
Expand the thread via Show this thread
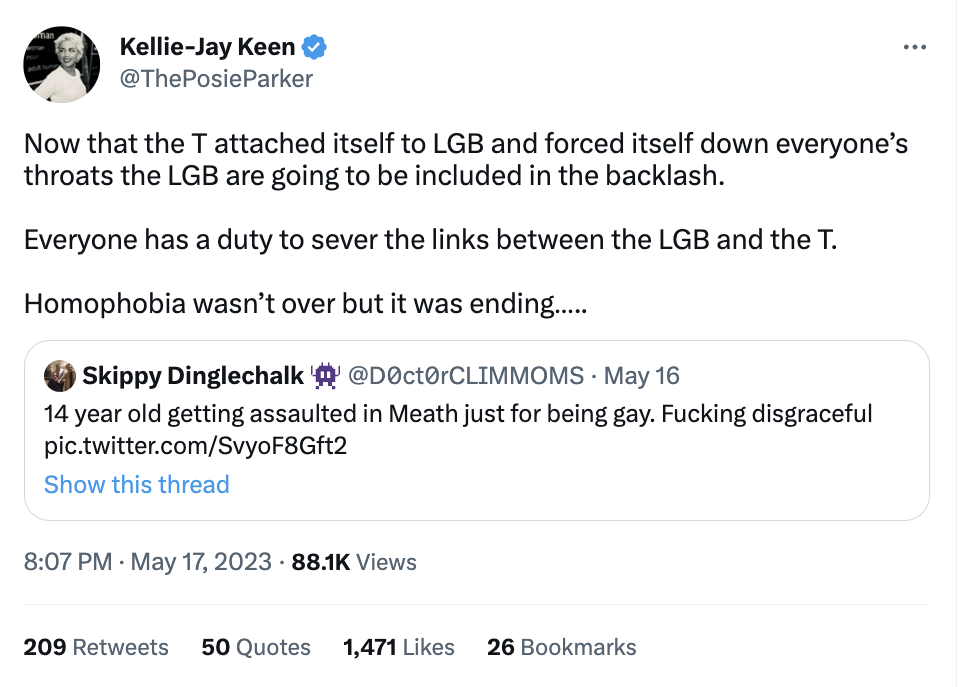pyautogui.click(x=137, y=485)
